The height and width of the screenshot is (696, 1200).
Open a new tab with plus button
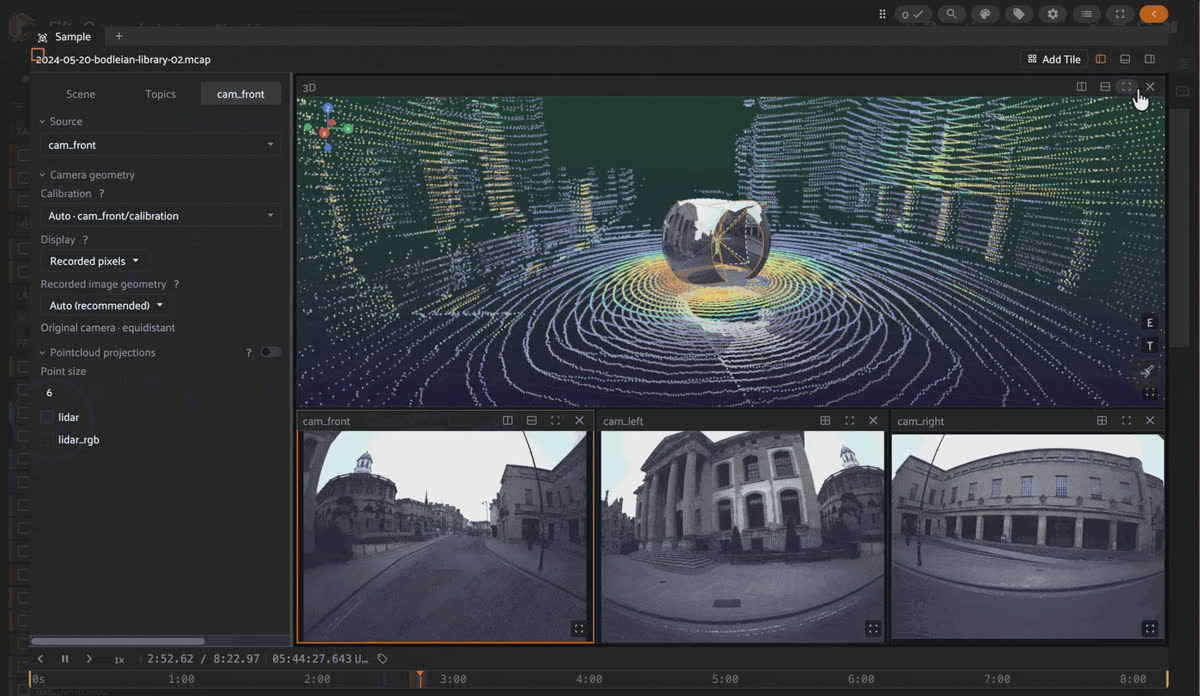tap(118, 37)
